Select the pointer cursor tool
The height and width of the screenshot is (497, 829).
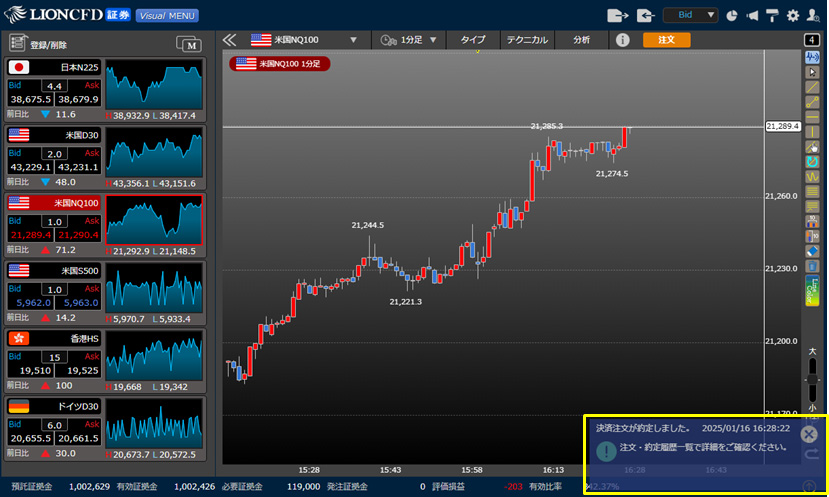[812, 72]
